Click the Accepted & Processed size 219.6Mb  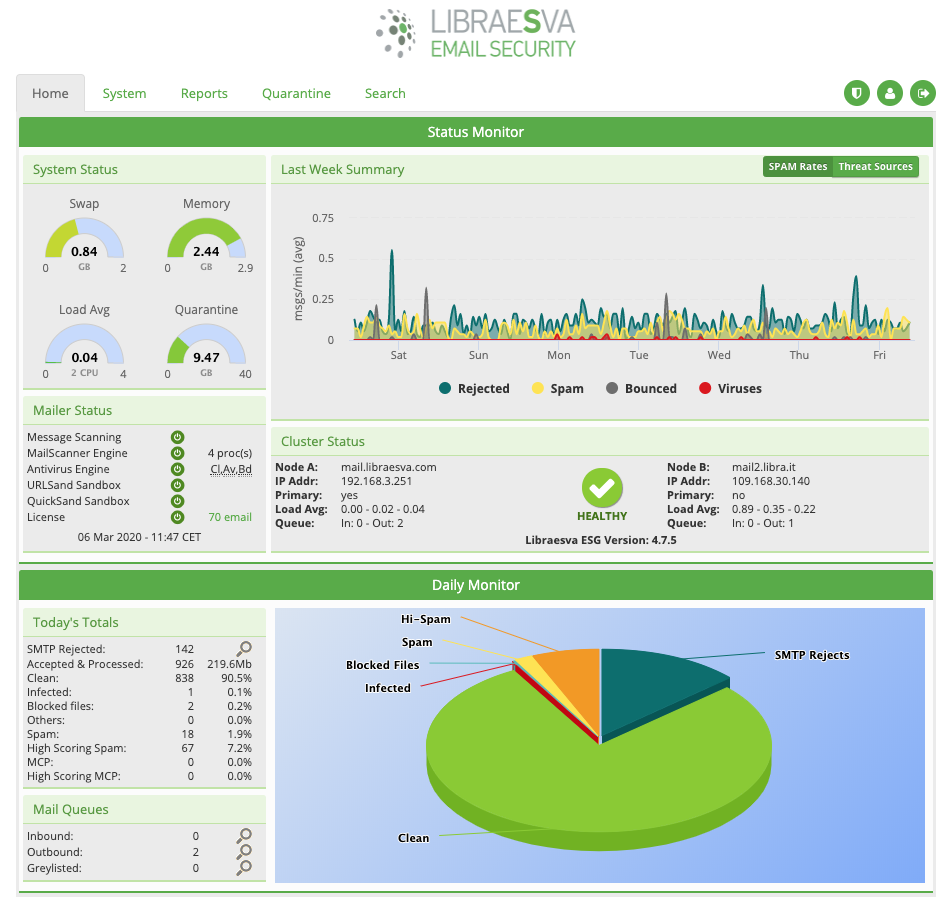click(230, 664)
